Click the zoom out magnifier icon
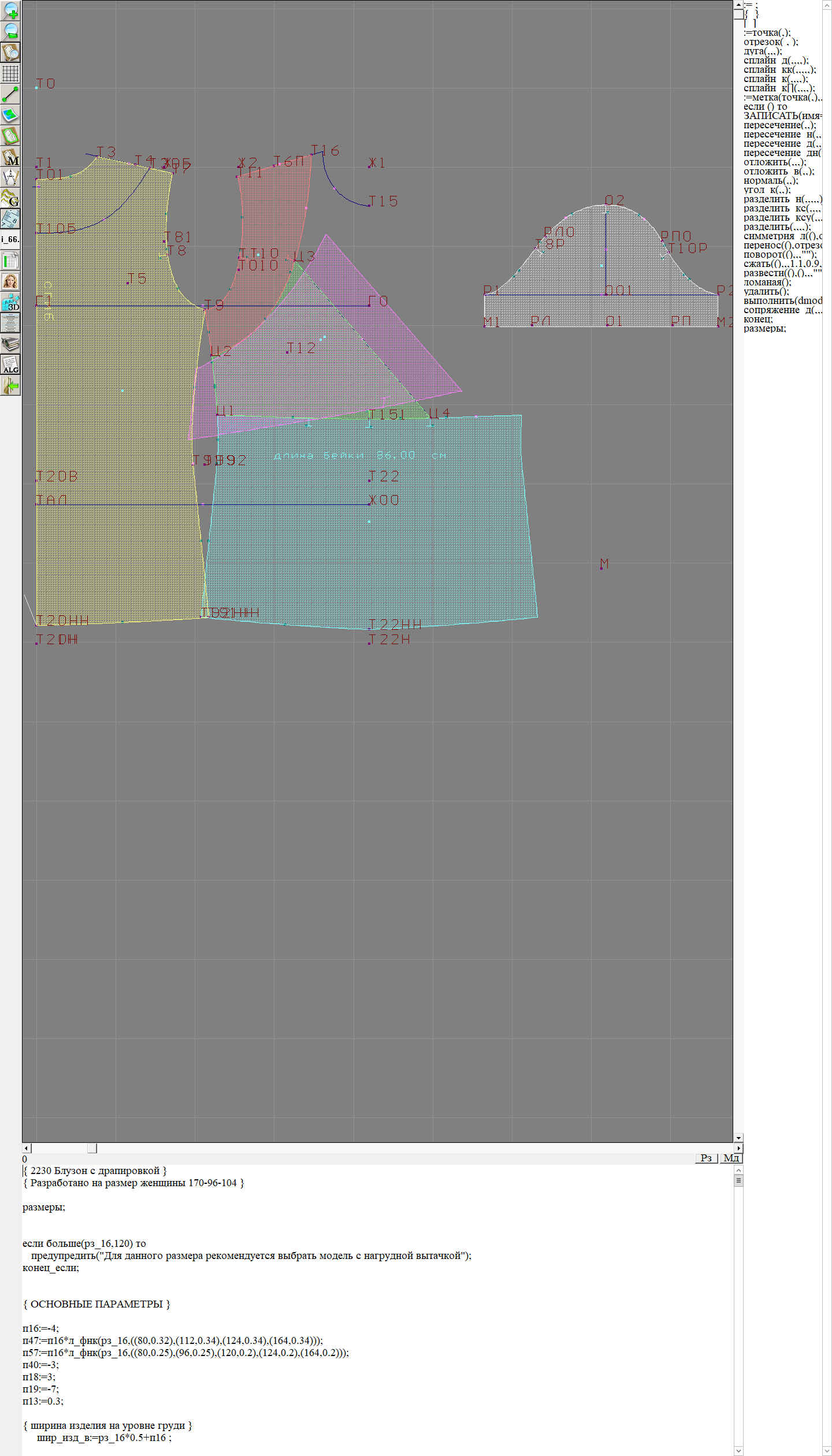 (10, 31)
